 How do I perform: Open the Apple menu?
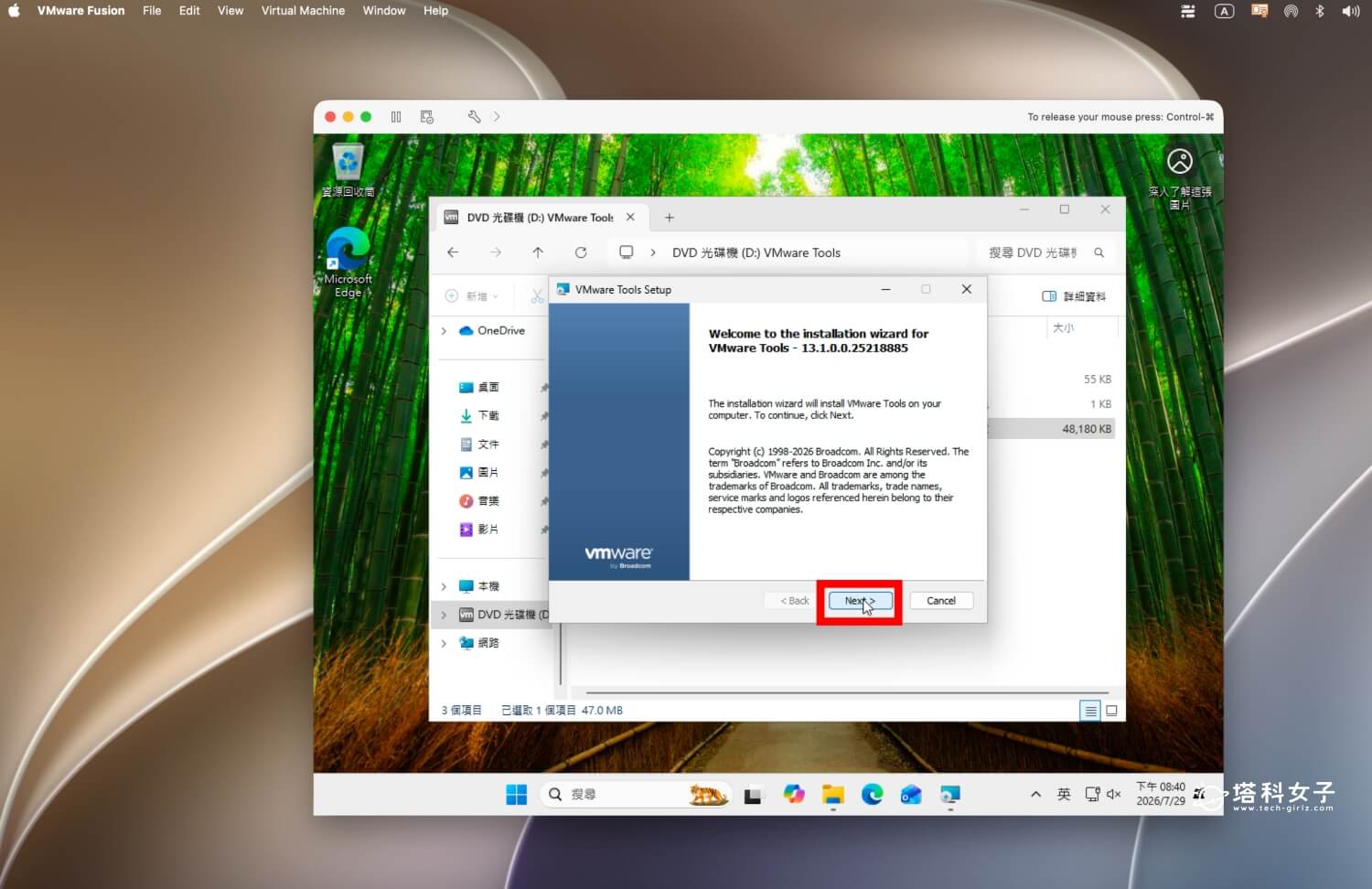point(14,11)
